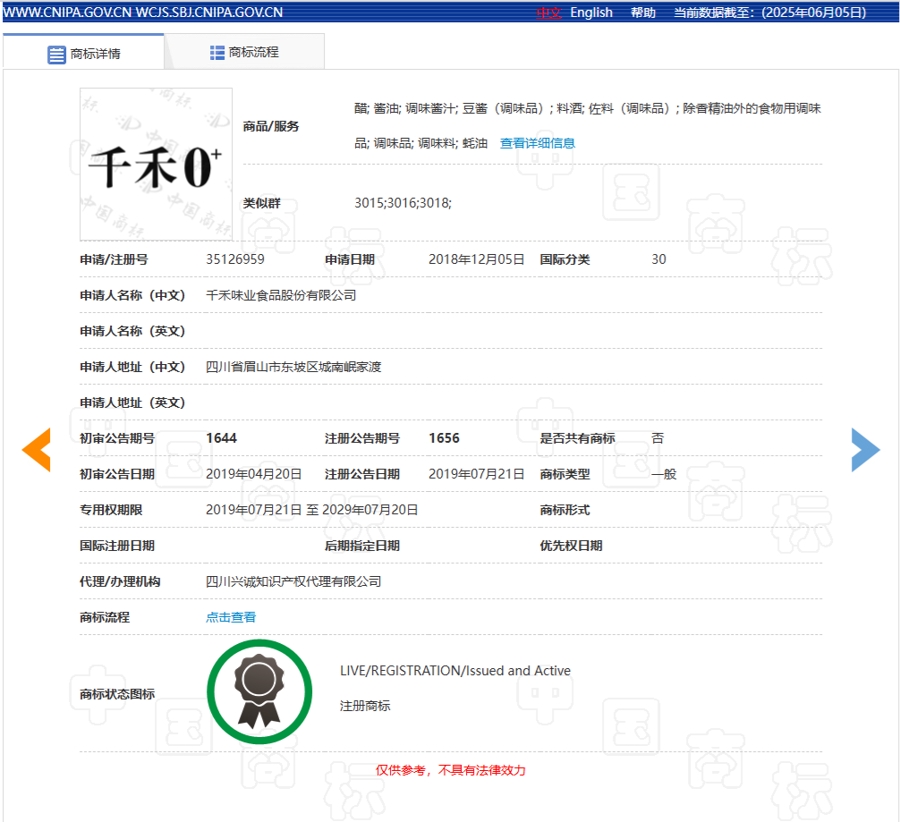Viewport: 900px width, 822px height.
Task: Select exclusive period 2019年07月21日 至 2029年07月20日
Action: point(312,510)
